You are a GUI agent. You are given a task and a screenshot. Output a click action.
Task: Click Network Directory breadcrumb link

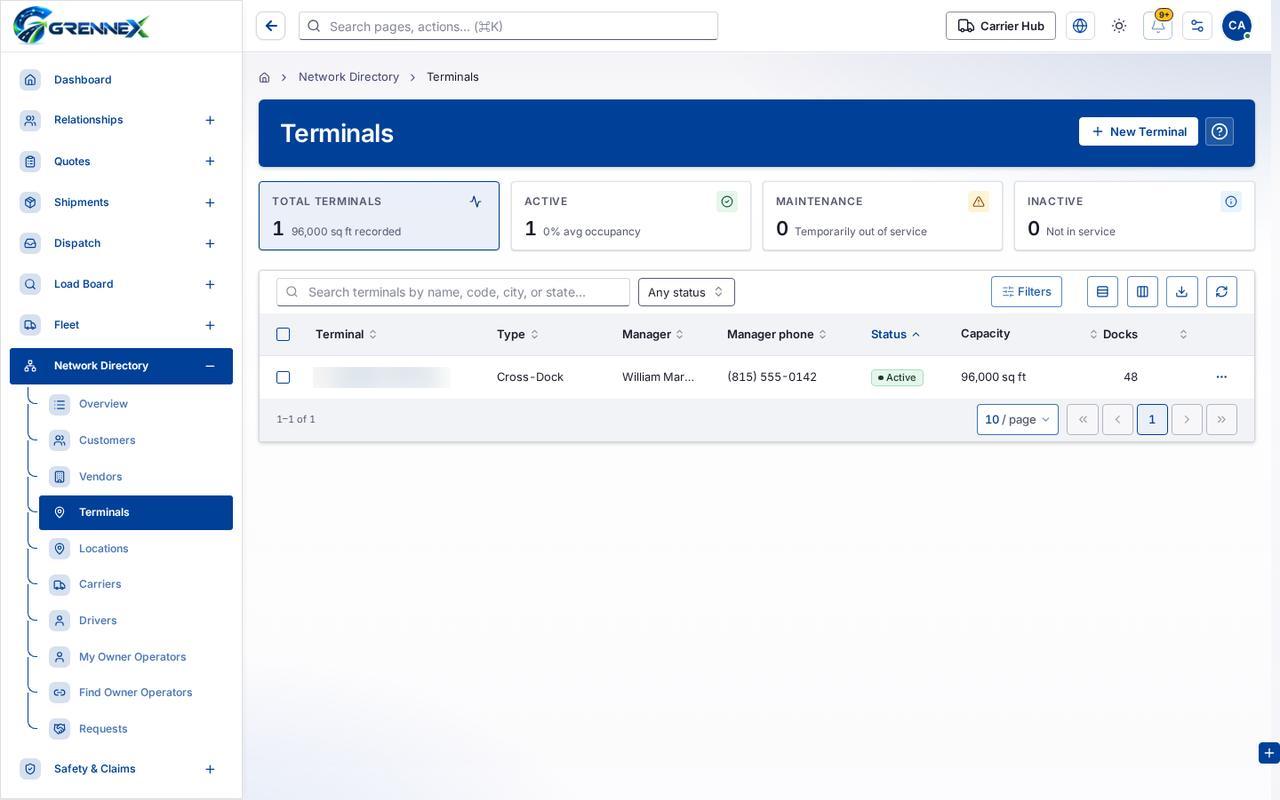pyautogui.click(x=349, y=77)
